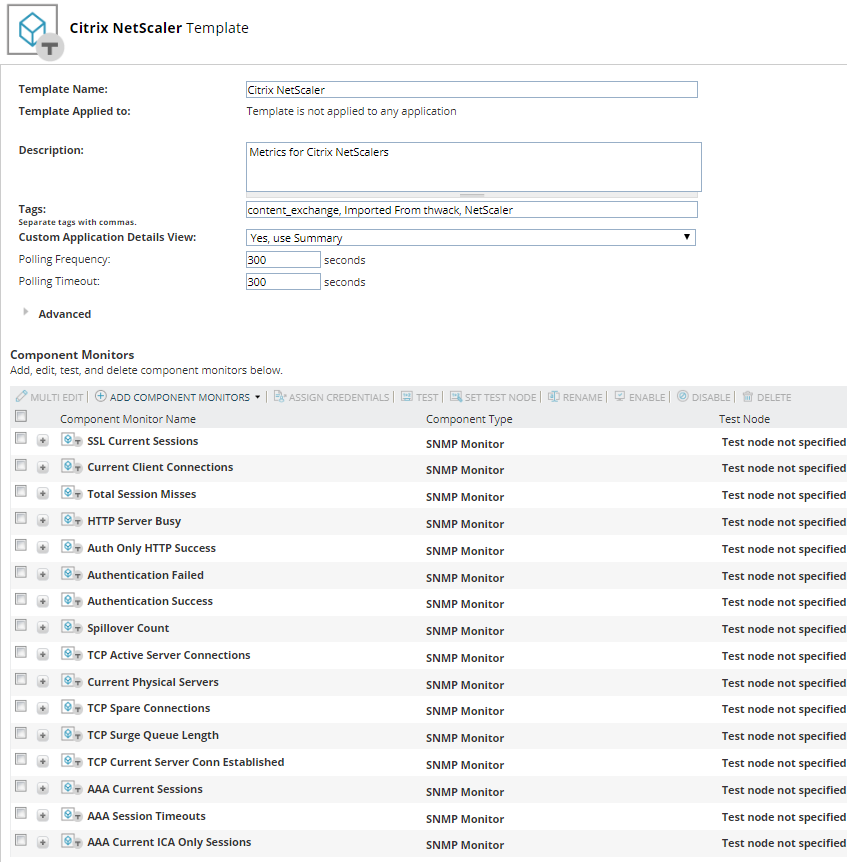This screenshot has width=847, height=862.
Task: Click the Total Session Misses name
Action: tap(142, 494)
